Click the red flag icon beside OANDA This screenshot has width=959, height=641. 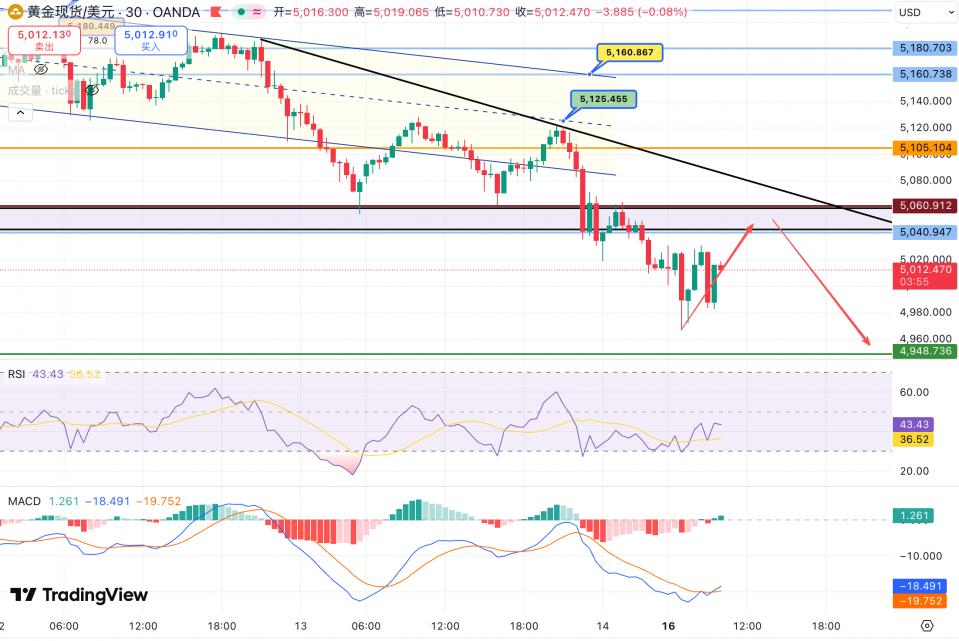[216, 12]
